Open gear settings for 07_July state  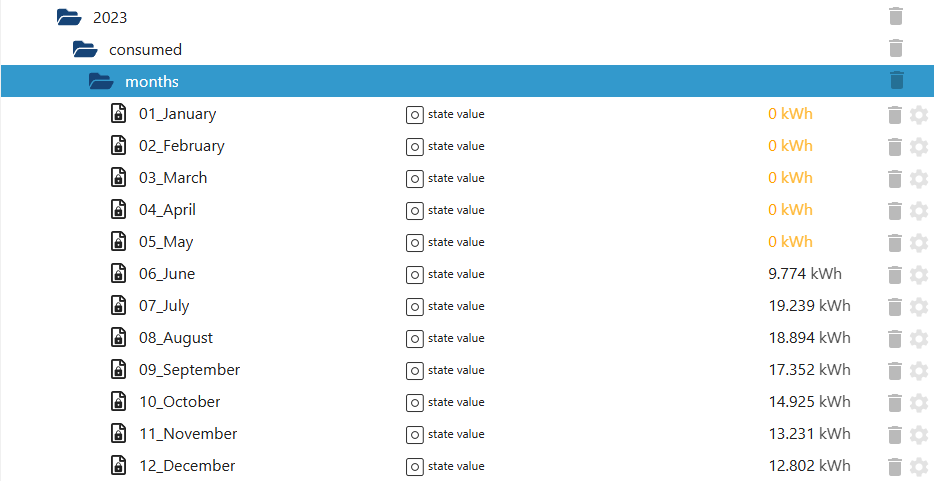tap(919, 307)
